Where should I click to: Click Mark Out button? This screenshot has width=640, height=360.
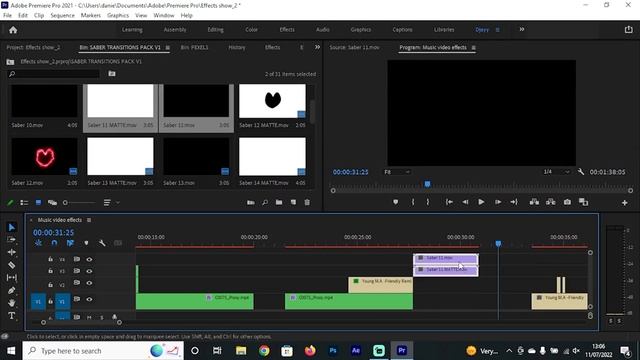[x=427, y=202]
